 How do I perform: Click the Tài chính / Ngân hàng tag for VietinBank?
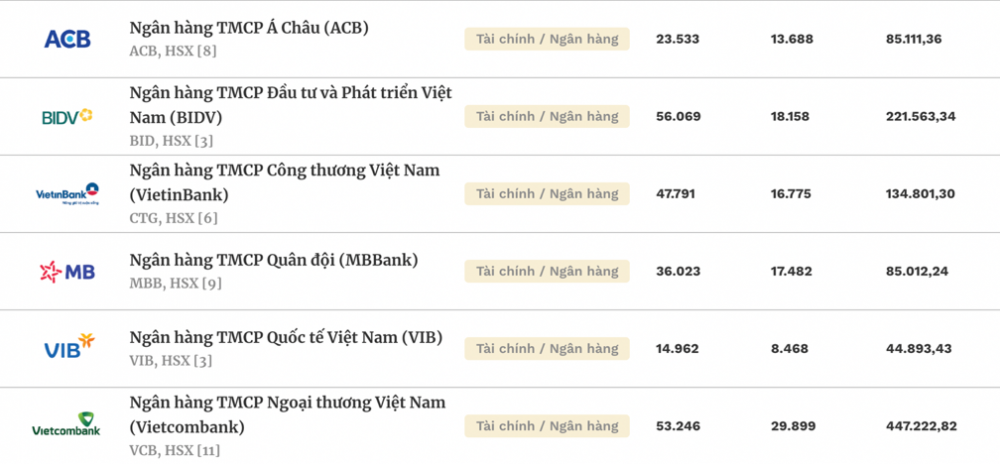click(x=547, y=194)
